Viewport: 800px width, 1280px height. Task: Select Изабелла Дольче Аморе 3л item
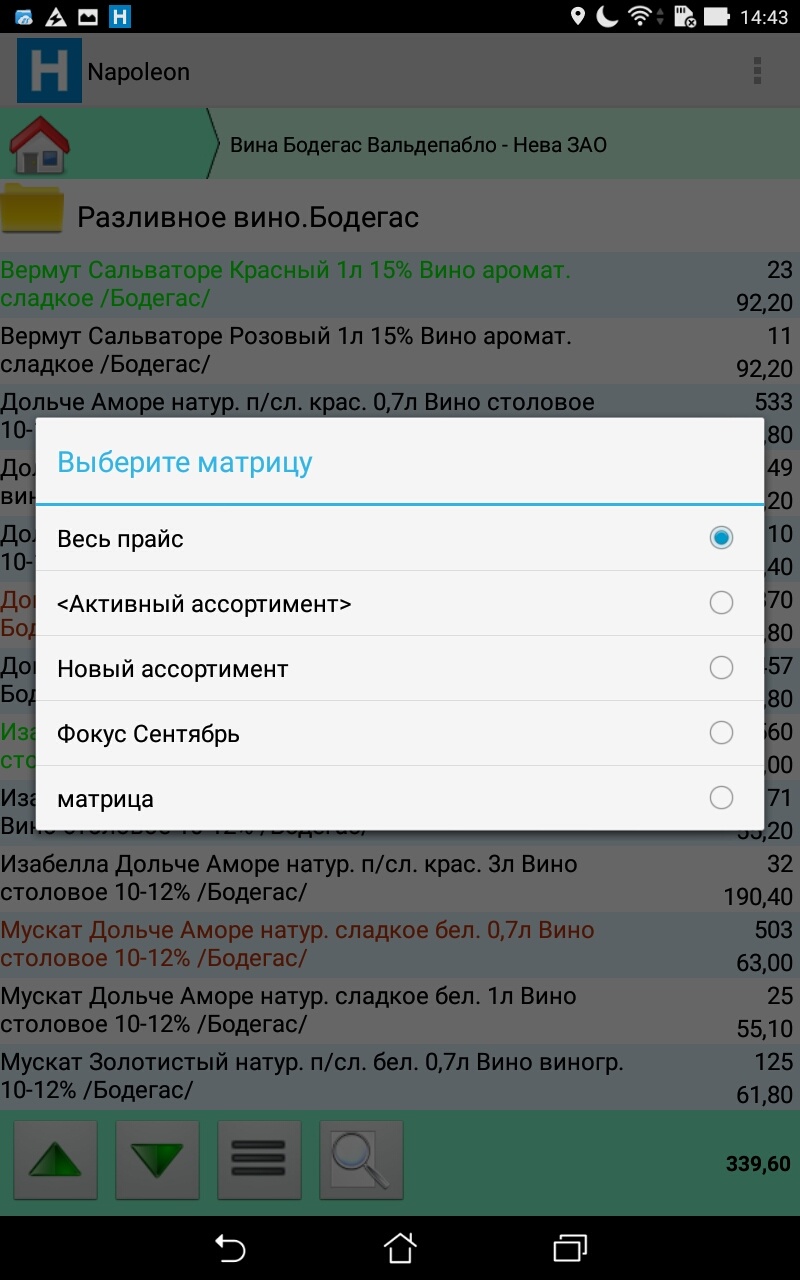[x=400, y=878]
